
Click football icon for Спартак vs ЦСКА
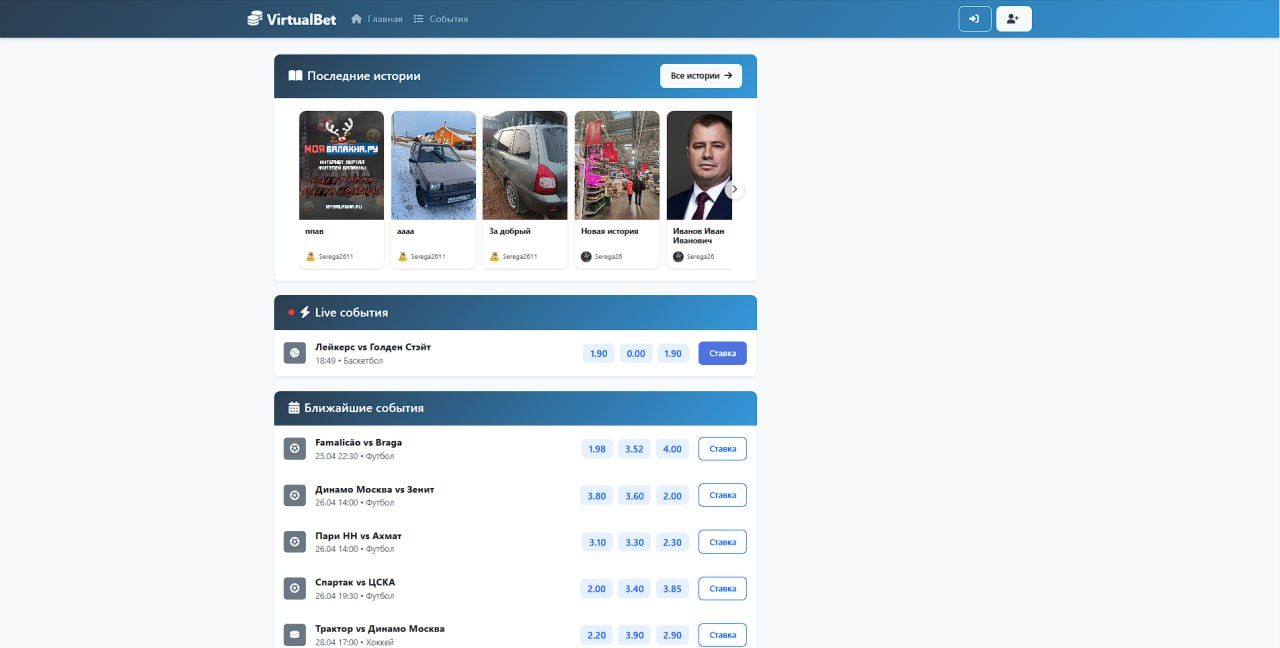[295, 588]
